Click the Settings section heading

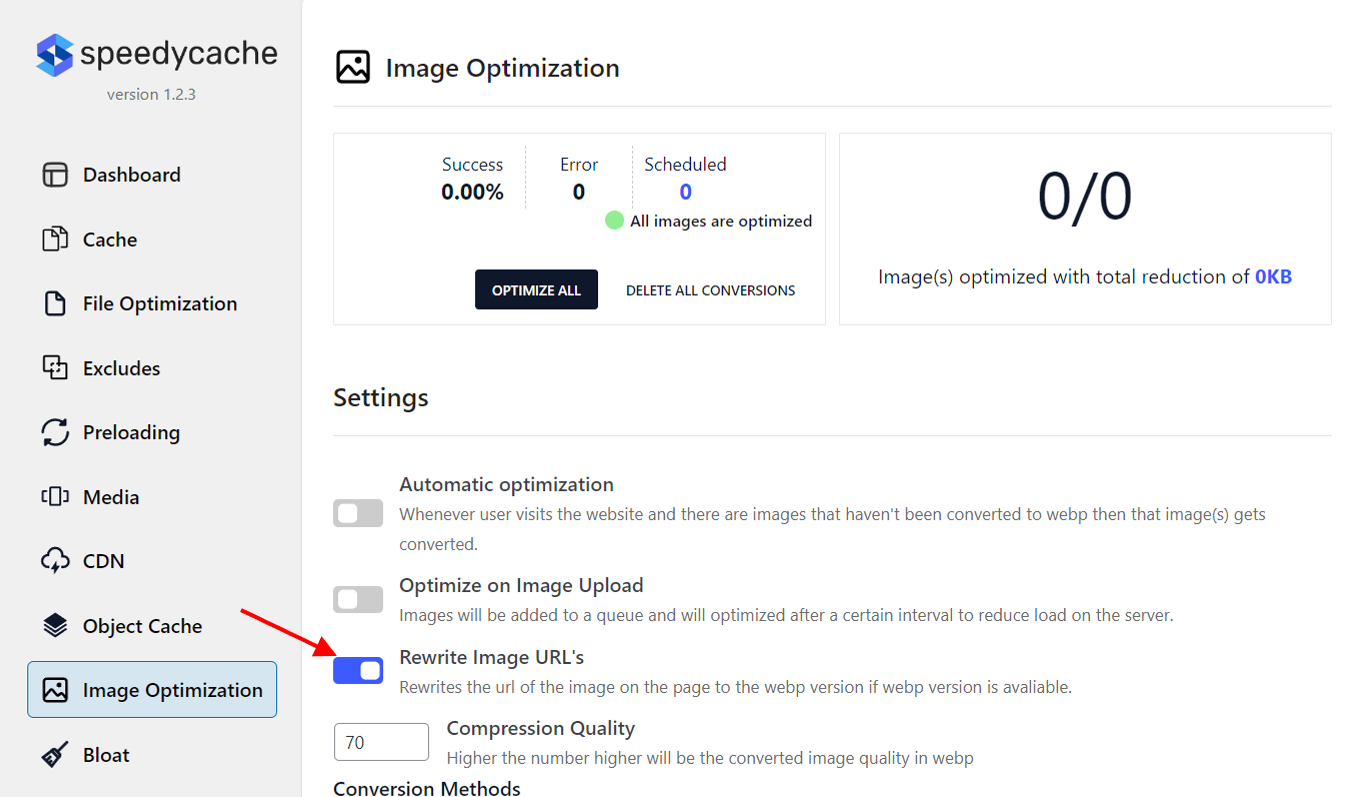(381, 398)
